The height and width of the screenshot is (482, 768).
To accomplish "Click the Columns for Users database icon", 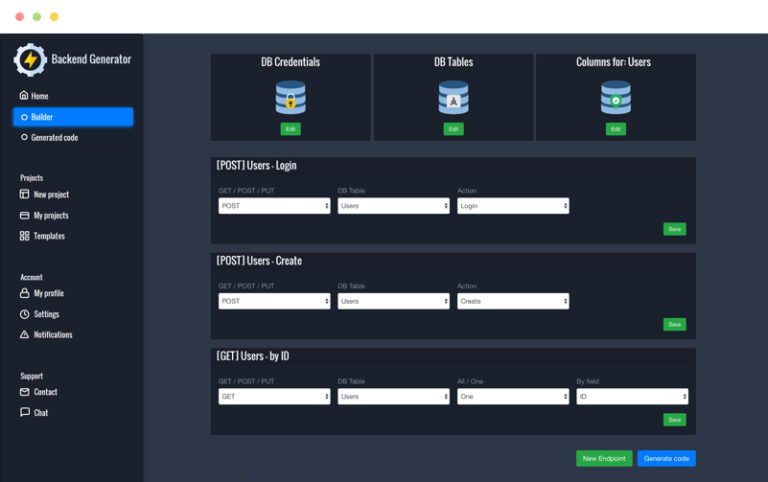I will pyautogui.click(x=615, y=97).
